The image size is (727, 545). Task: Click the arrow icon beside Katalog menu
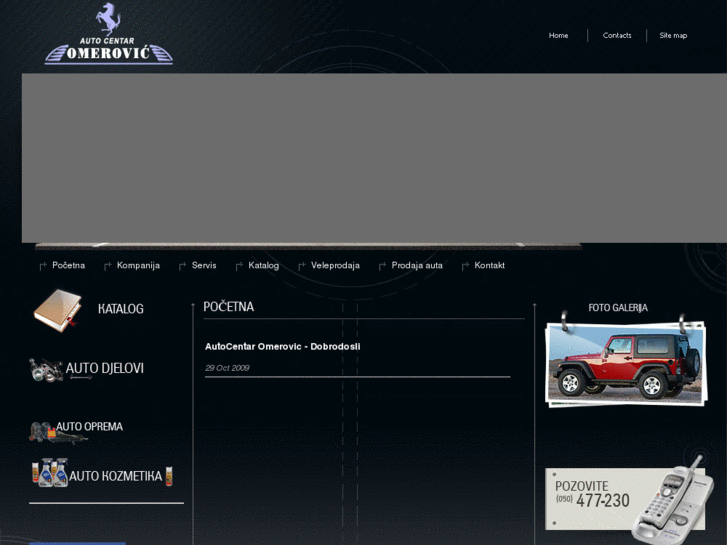(x=239, y=266)
